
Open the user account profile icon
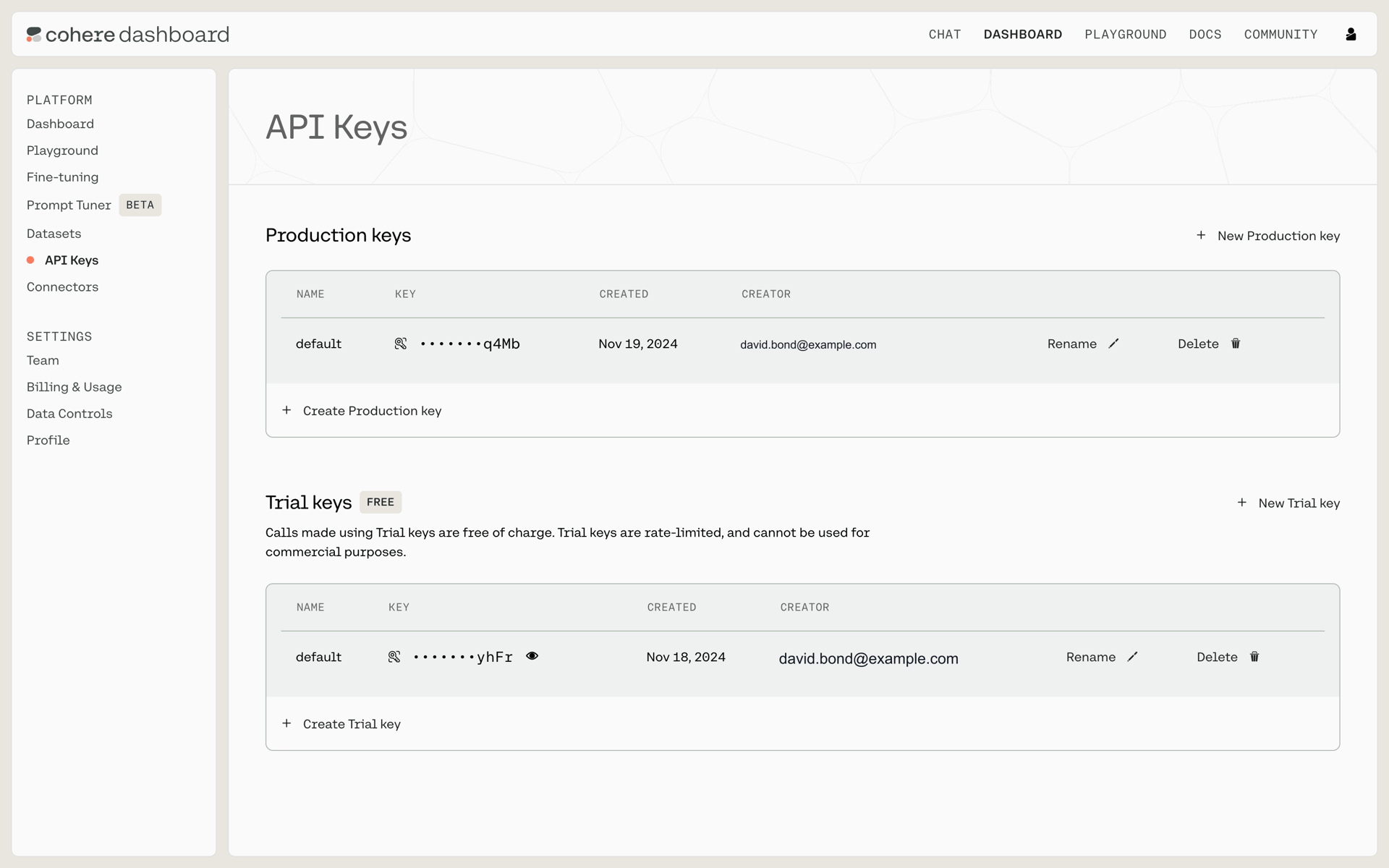[x=1351, y=34]
